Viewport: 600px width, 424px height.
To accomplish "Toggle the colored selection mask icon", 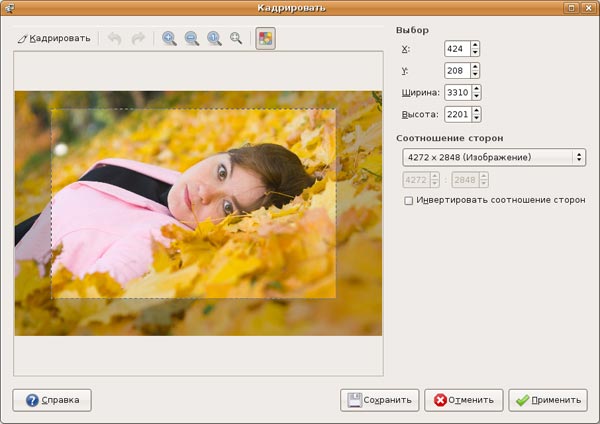I will 265,39.
